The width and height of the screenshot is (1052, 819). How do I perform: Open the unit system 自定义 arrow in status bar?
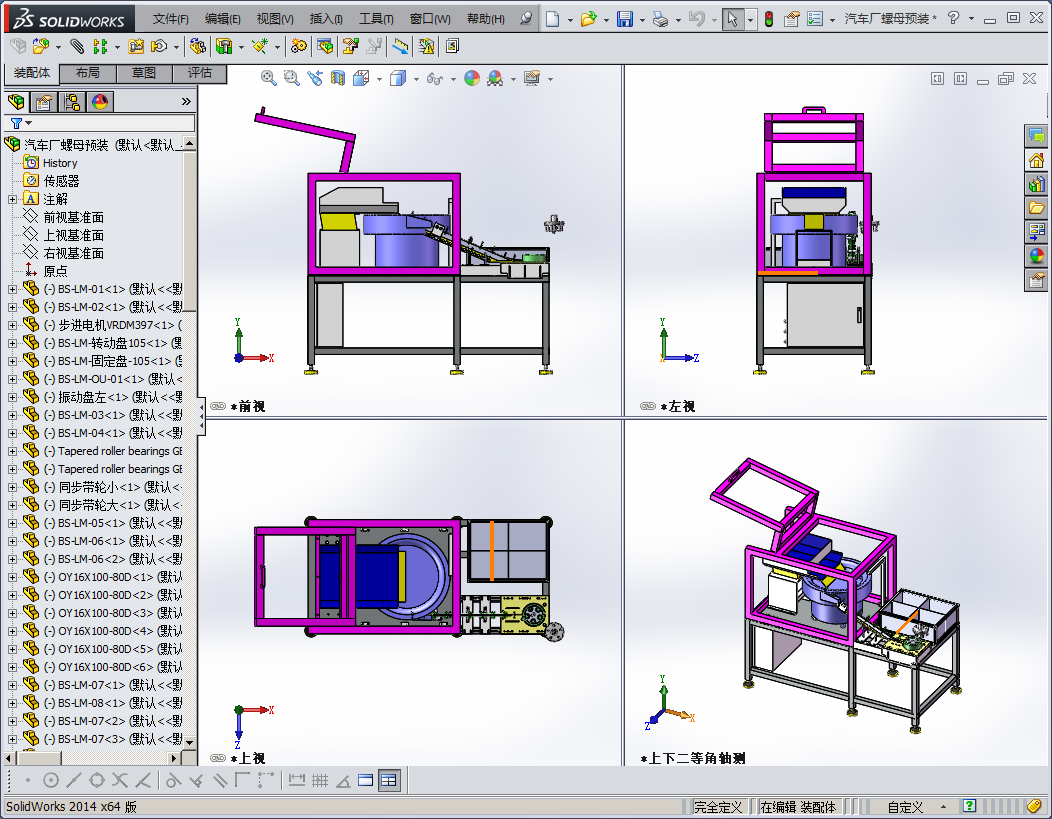point(943,807)
